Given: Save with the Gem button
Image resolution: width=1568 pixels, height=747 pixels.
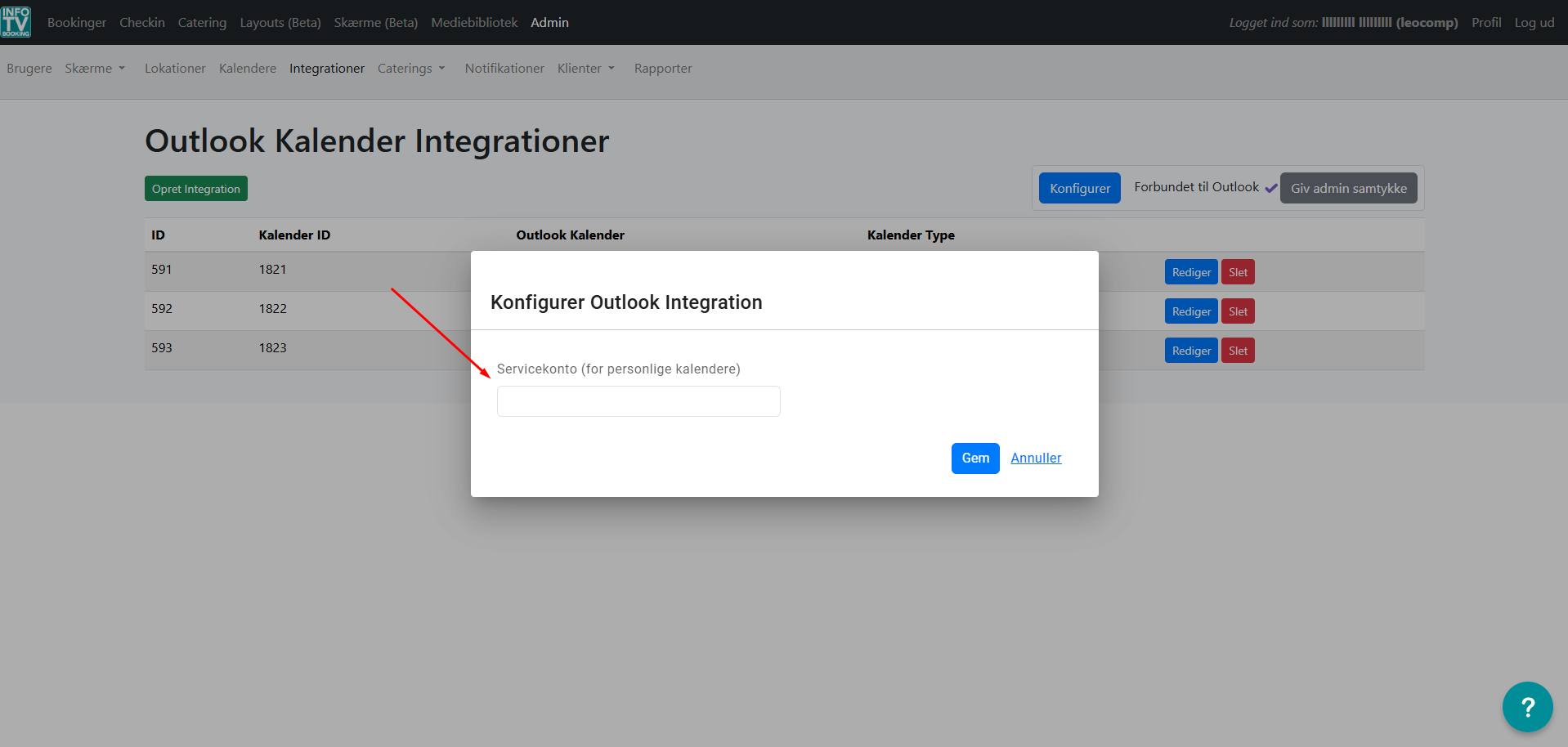Looking at the screenshot, I should (x=975, y=458).
